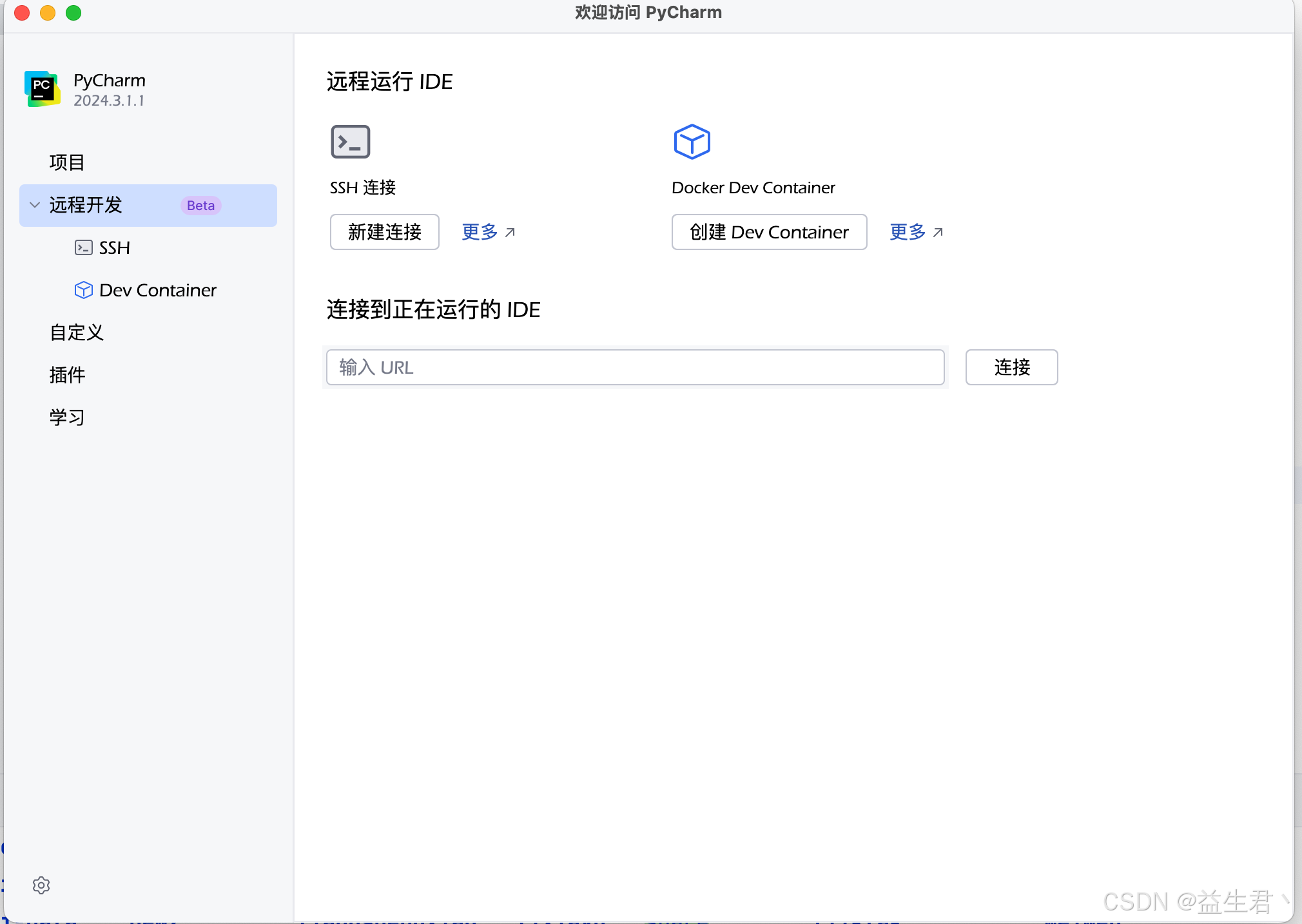Click the 连接 button

pyautogui.click(x=1011, y=367)
